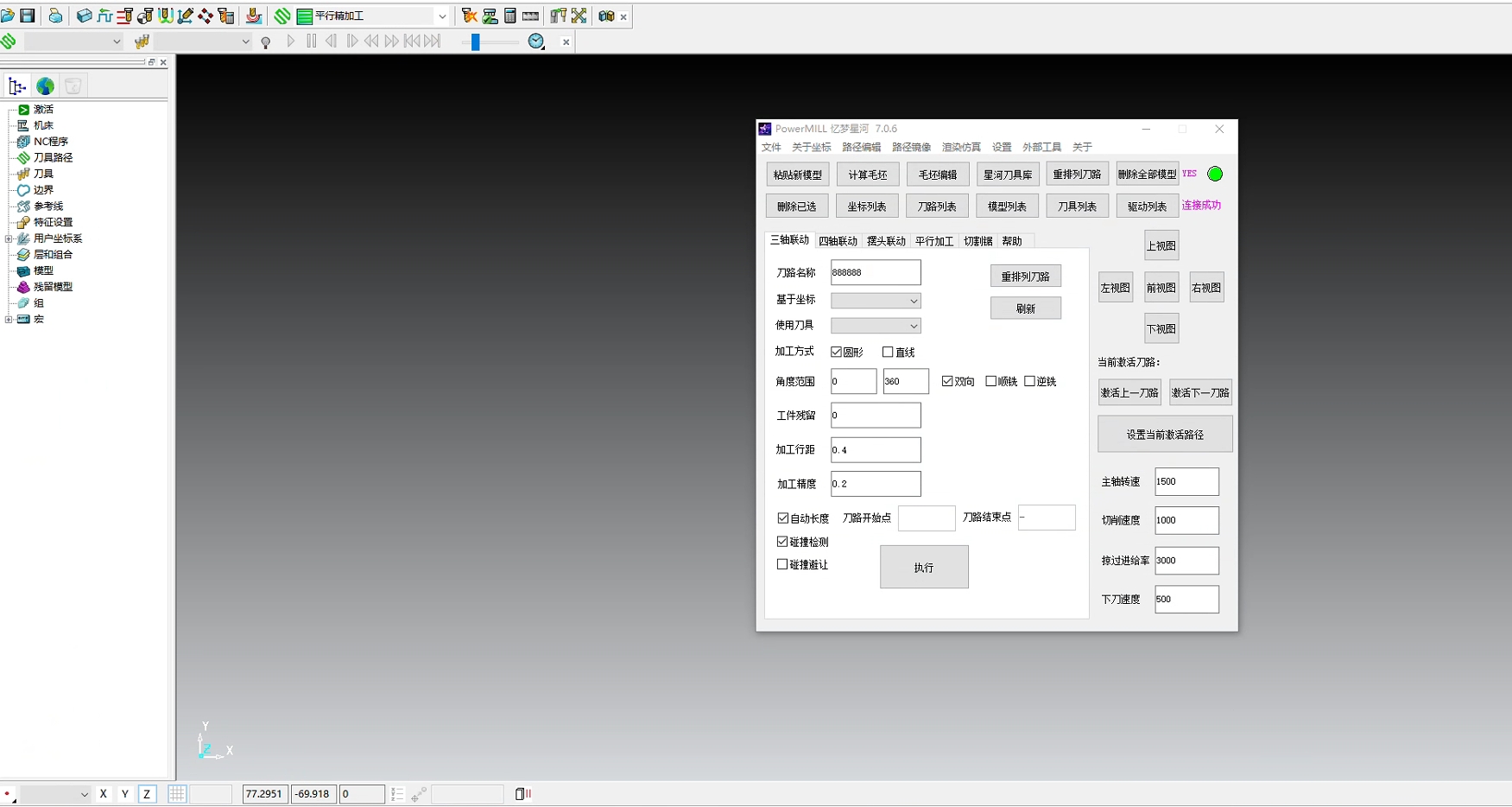
Task: Open the 路径编辑 menu
Action: click(x=861, y=147)
